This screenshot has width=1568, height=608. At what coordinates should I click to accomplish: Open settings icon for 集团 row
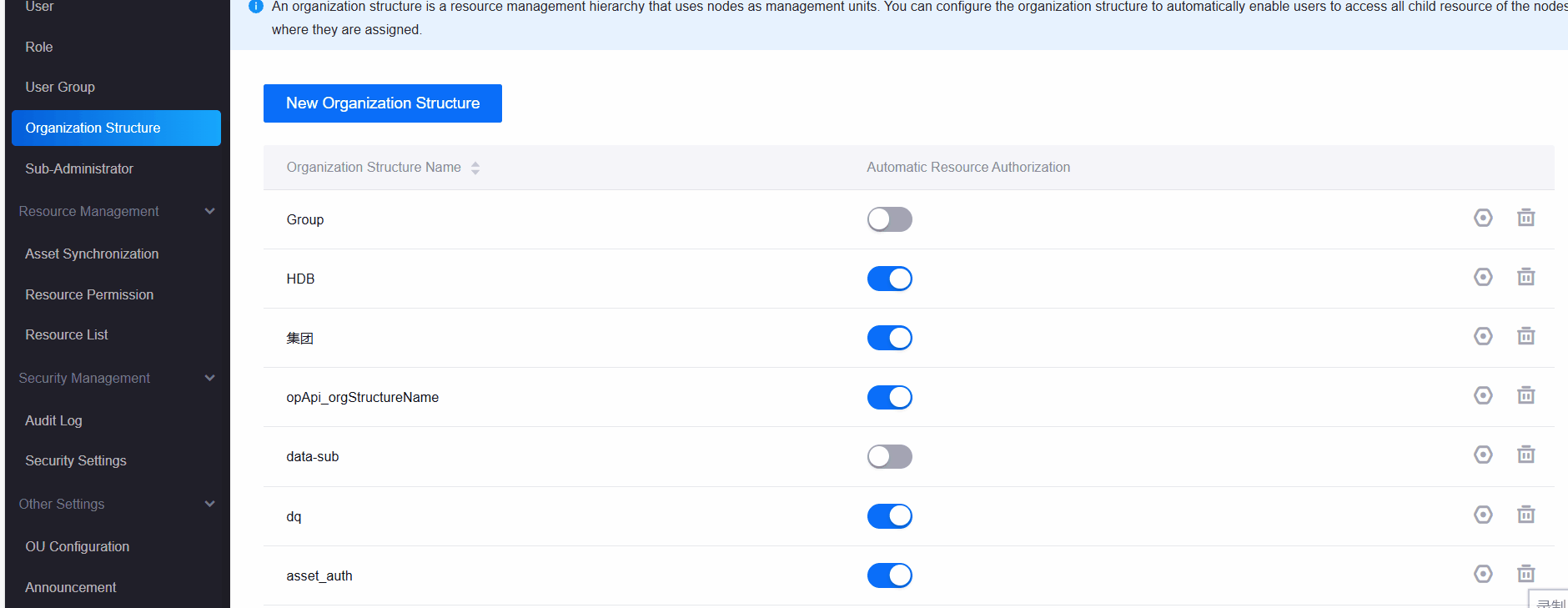pos(1483,336)
